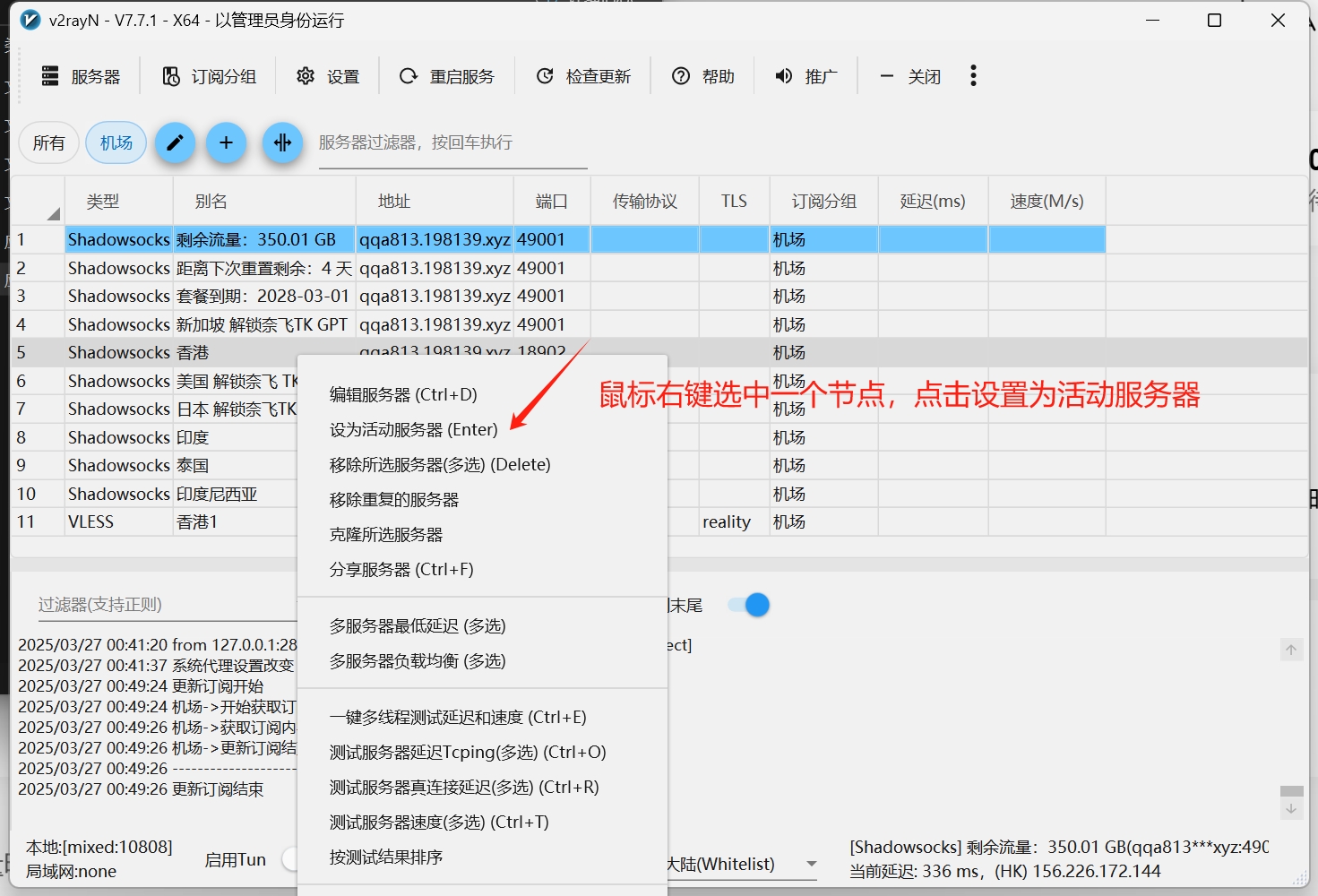Choose 分享服务器 (Ctrl+F) menu item
This screenshot has height=896, width=1318.
pyautogui.click(x=482, y=569)
